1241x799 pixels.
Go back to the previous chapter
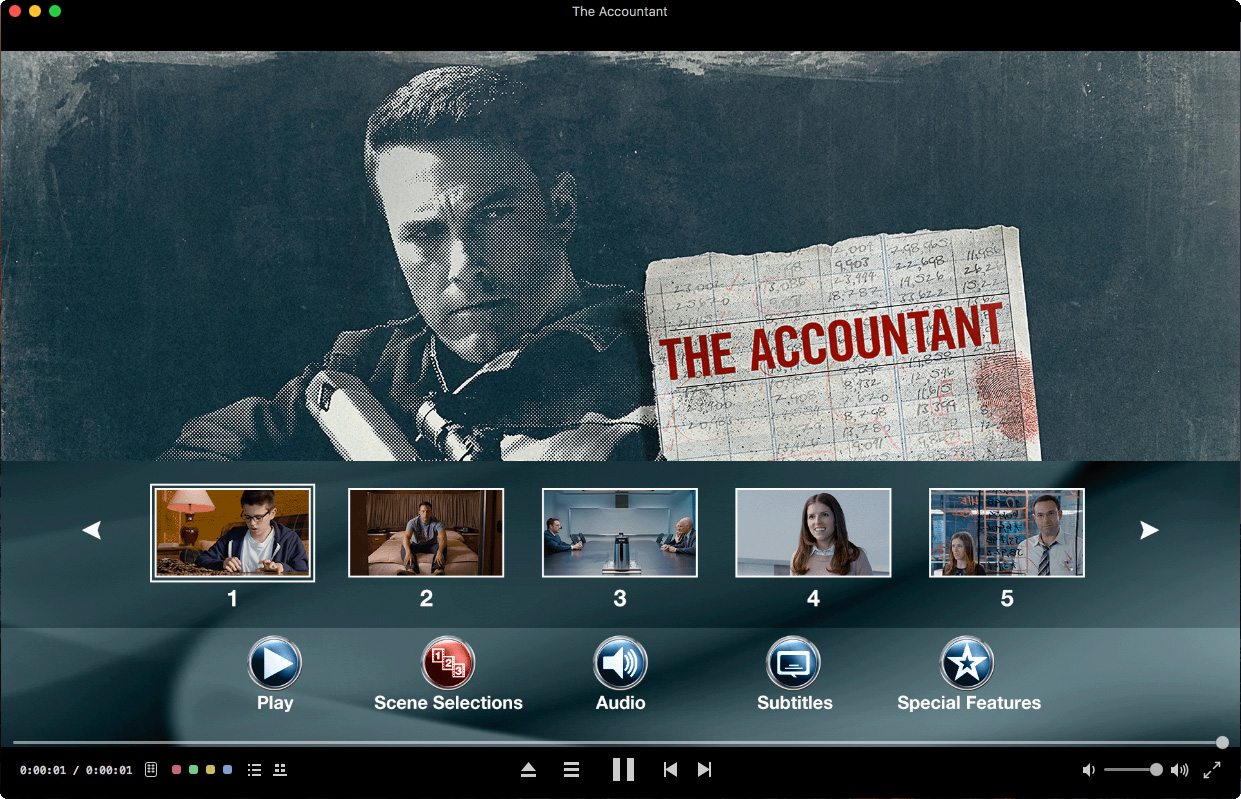point(670,770)
